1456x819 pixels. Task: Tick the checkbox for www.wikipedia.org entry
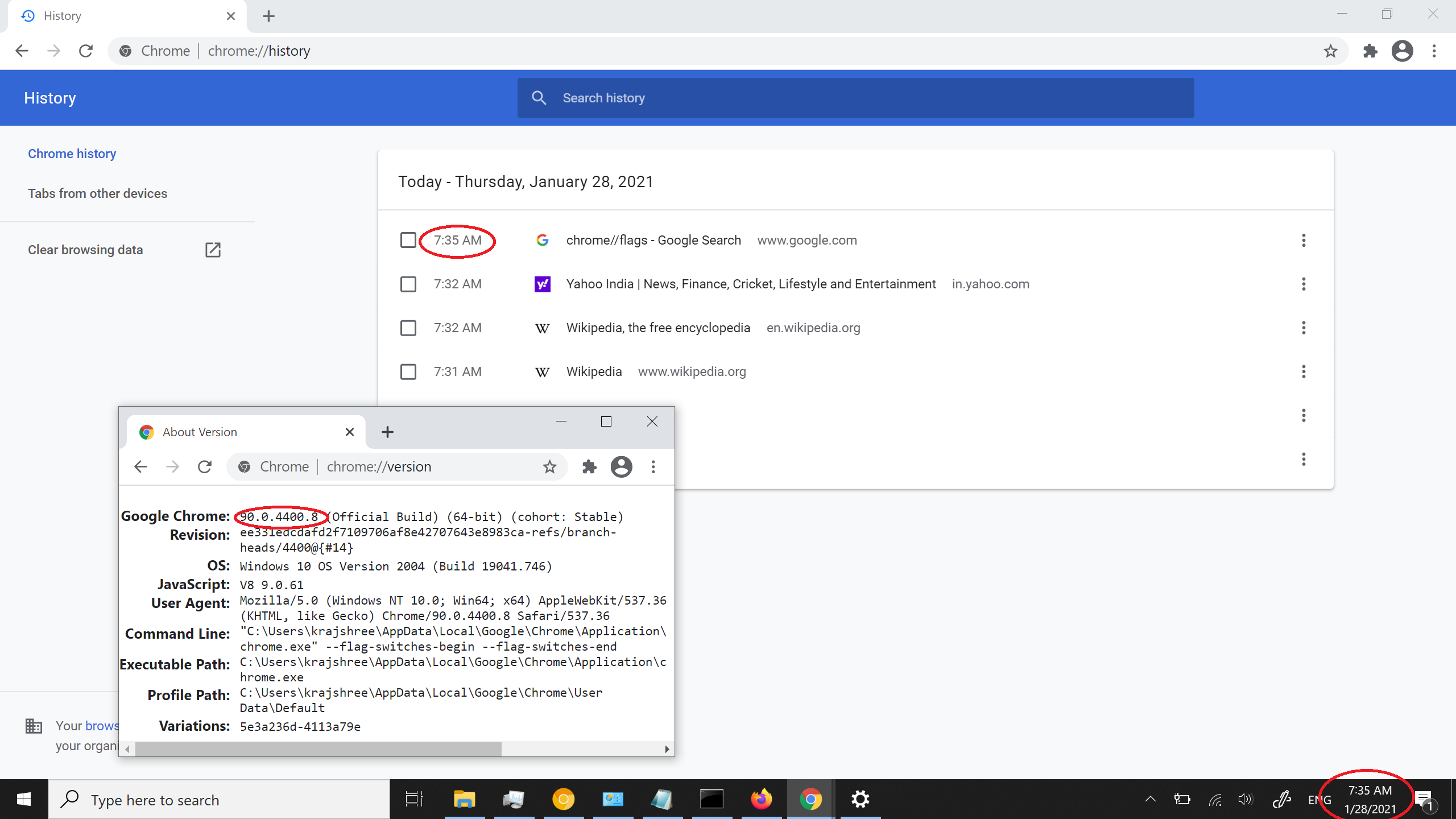(x=408, y=371)
